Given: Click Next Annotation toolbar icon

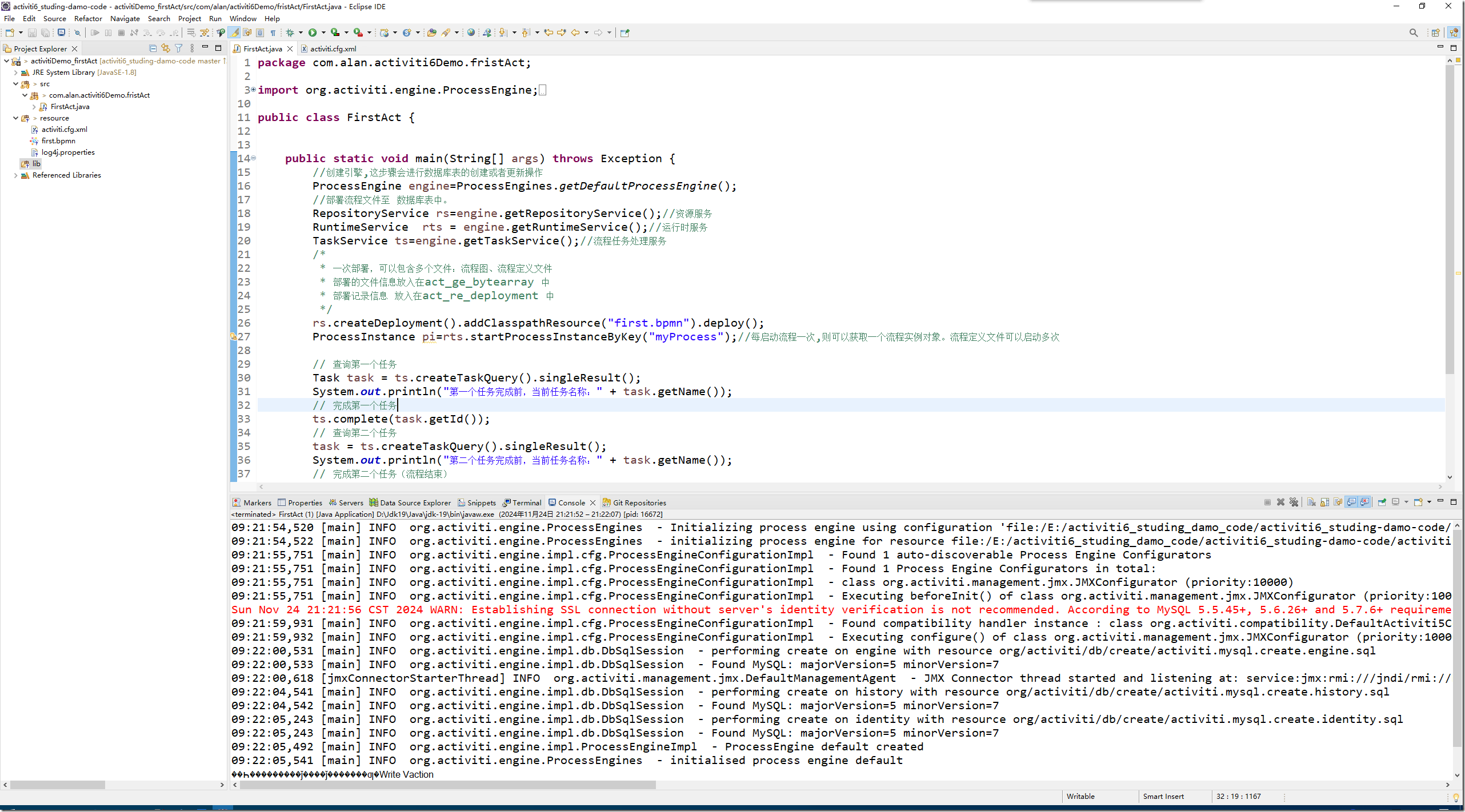Looking at the screenshot, I should 503,33.
